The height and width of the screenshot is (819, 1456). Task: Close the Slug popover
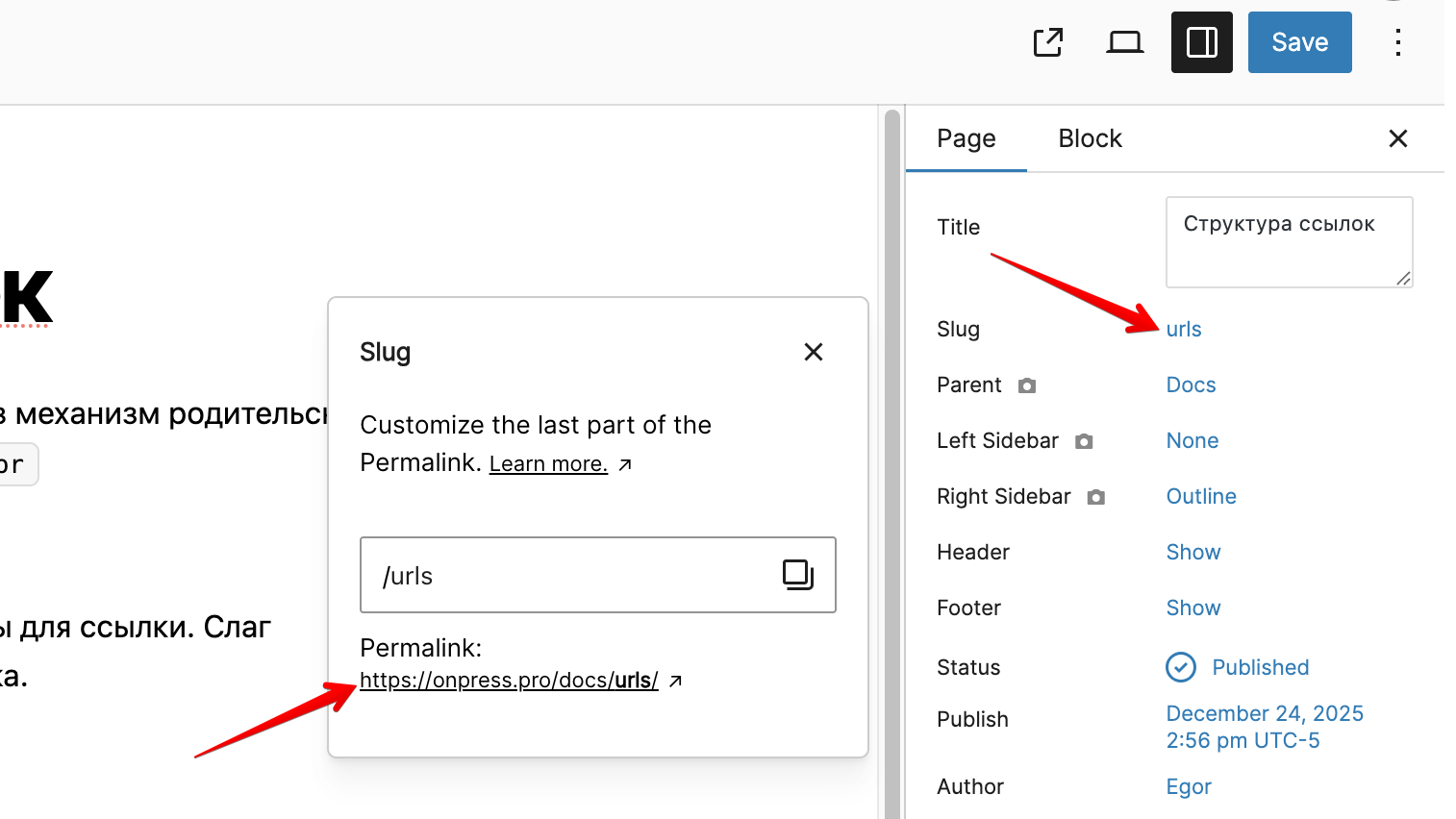(x=813, y=352)
